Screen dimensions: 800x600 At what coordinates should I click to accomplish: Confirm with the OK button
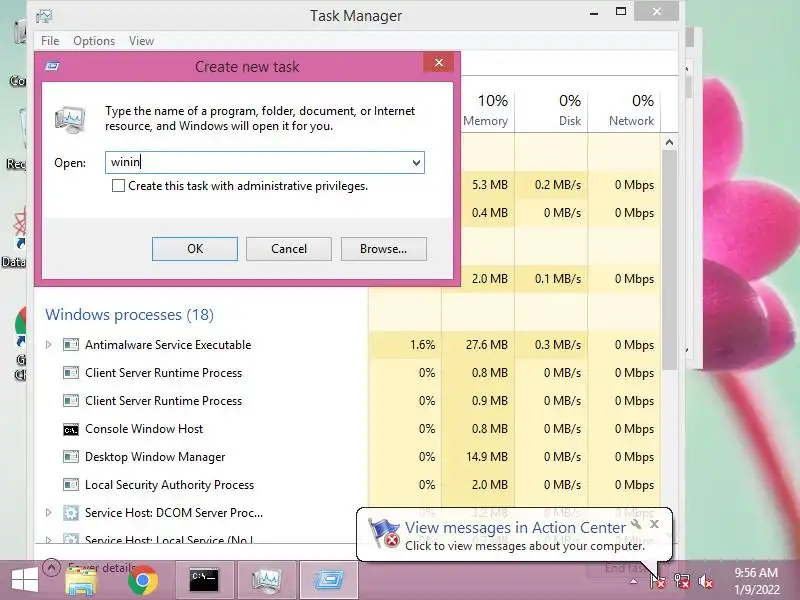tap(195, 249)
